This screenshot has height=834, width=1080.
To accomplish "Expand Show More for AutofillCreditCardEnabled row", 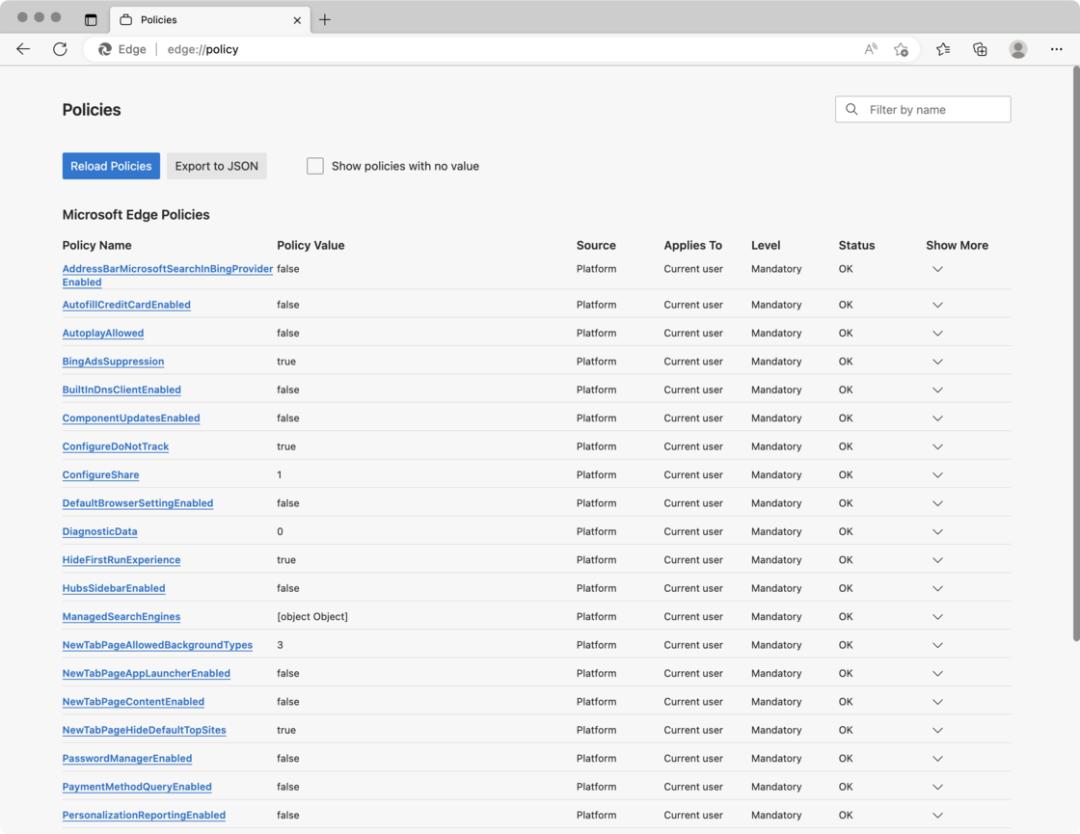I will click(937, 304).
